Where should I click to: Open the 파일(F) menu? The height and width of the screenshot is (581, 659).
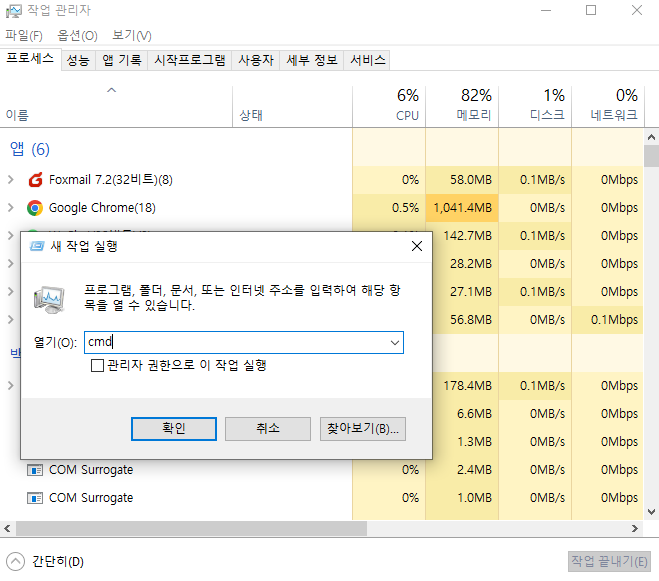point(24,35)
